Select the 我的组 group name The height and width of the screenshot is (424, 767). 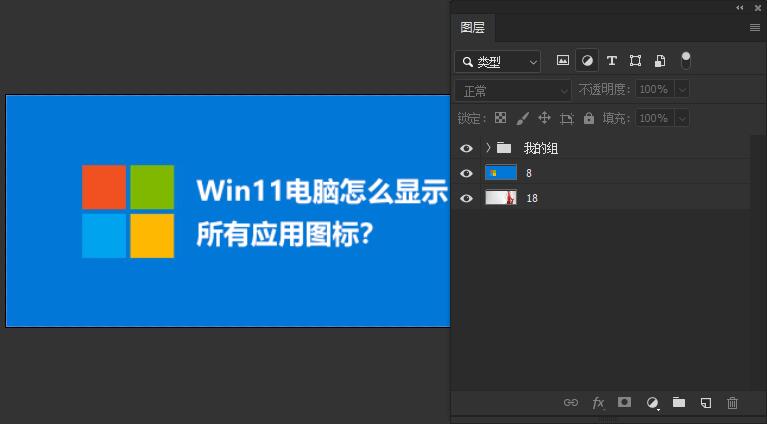point(541,148)
